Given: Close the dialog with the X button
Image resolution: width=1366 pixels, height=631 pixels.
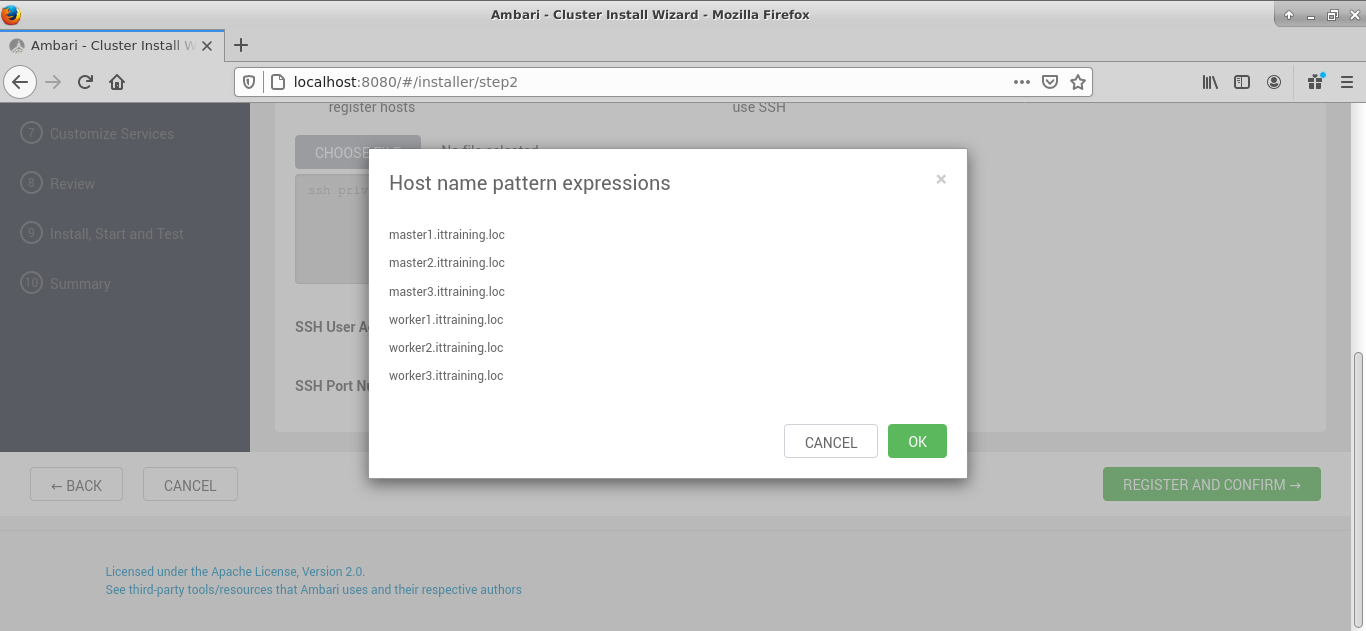Looking at the screenshot, I should pyautogui.click(x=941, y=179).
